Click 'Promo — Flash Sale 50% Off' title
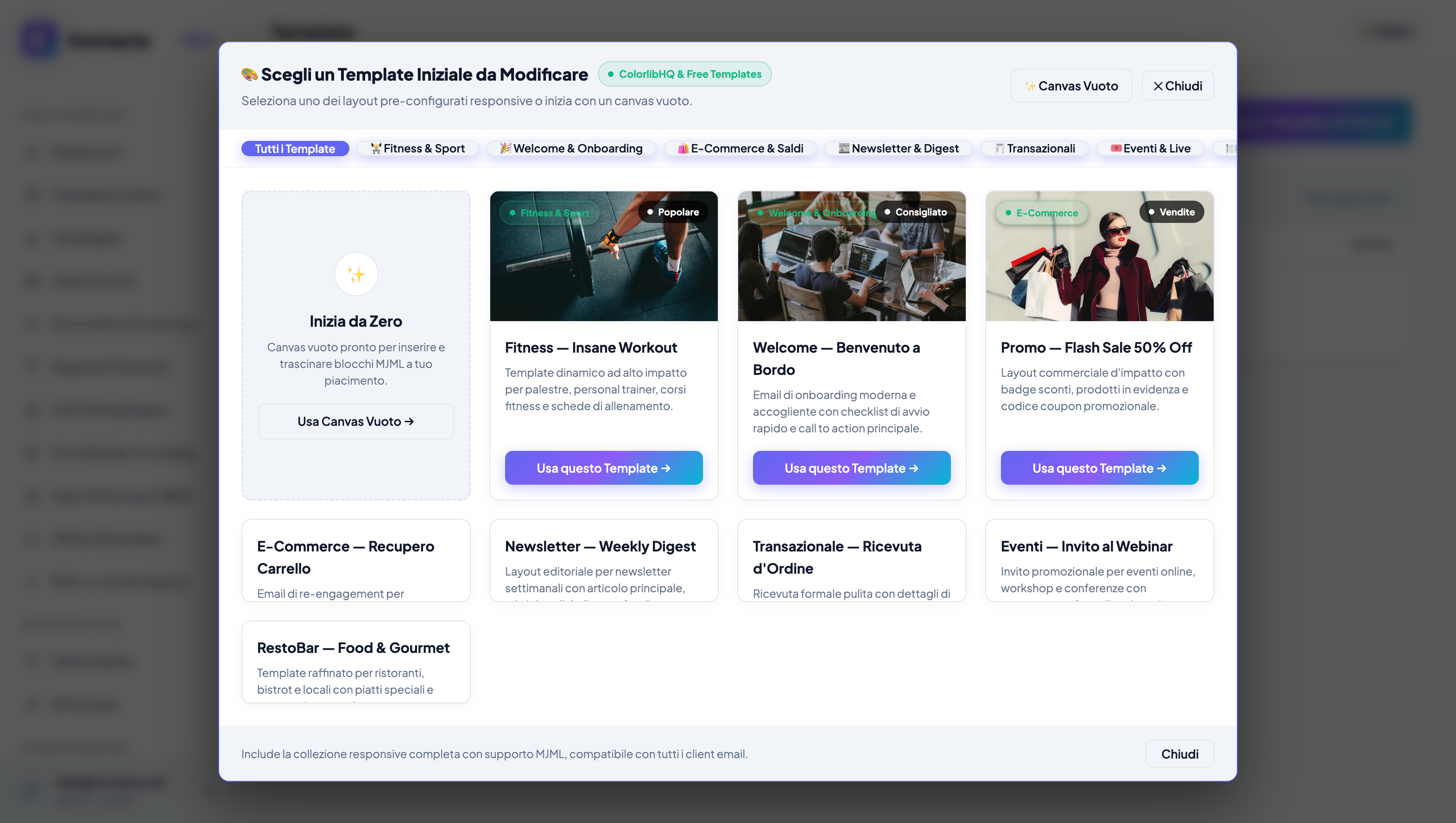Screen dimensions: 1456x823 click(x=1096, y=348)
